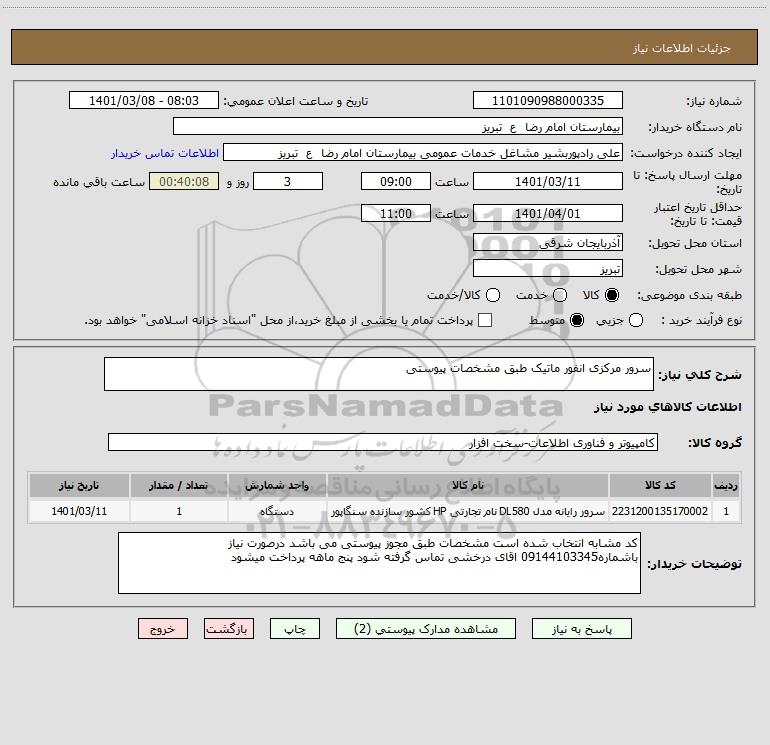The height and width of the screenshot is (745, 770).
Task: Click the نام کالا column header
Action: [x=468, y=485]
